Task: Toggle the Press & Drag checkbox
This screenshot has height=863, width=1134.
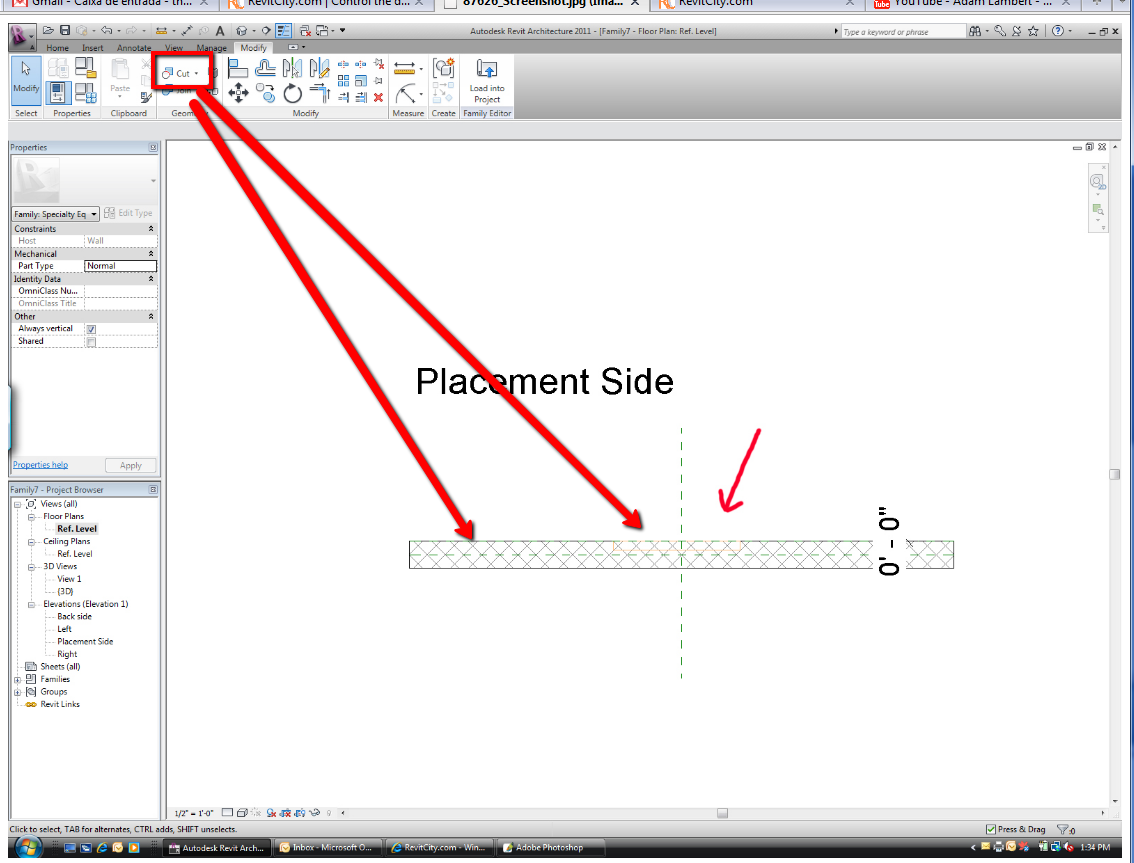Action: click(x=991, y=829)
